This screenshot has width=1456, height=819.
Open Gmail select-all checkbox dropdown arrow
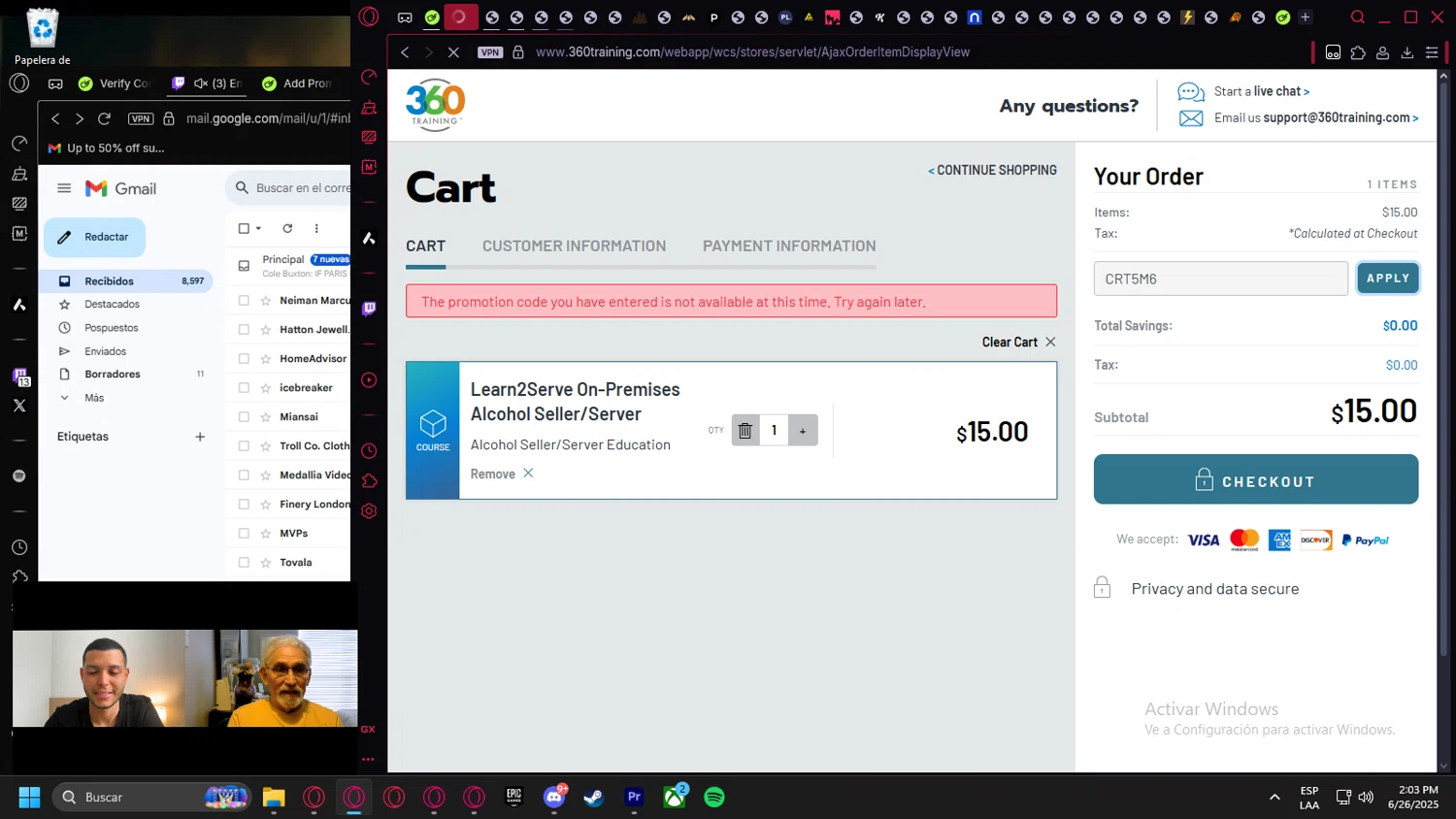click(x=258, y=229)
